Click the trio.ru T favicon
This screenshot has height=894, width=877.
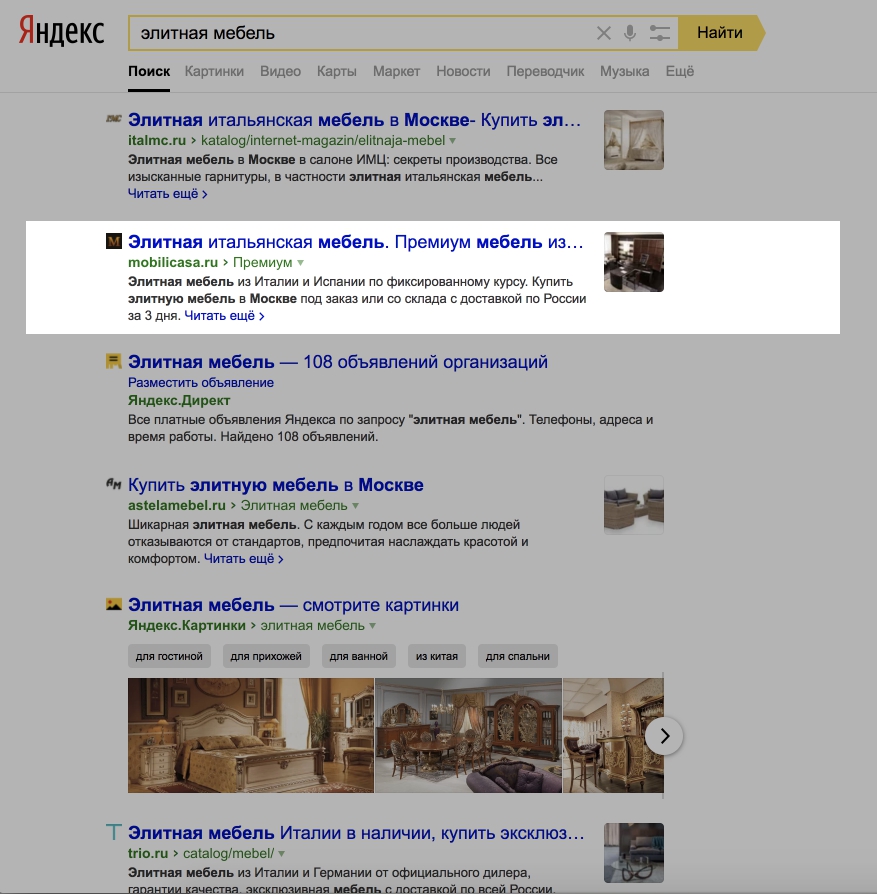(114, 832)
